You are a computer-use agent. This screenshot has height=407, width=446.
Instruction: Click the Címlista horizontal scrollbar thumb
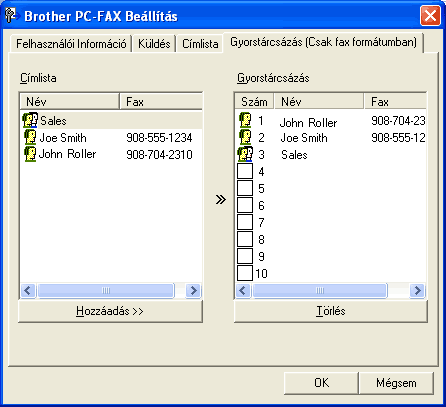pos(106,290)
